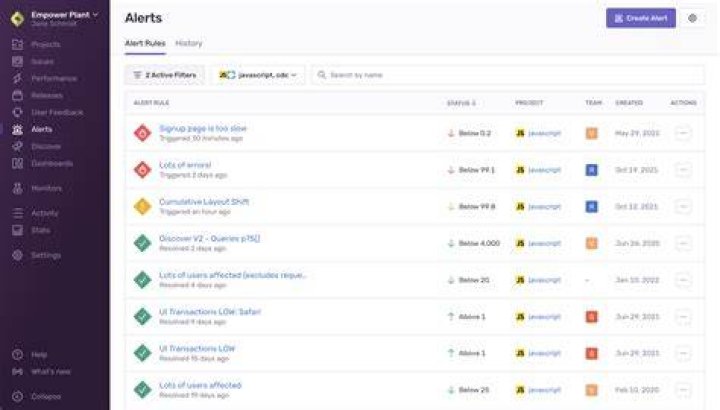
Task: Click green resolved icon for Discover V2 alert
Action: click(143, 243)
